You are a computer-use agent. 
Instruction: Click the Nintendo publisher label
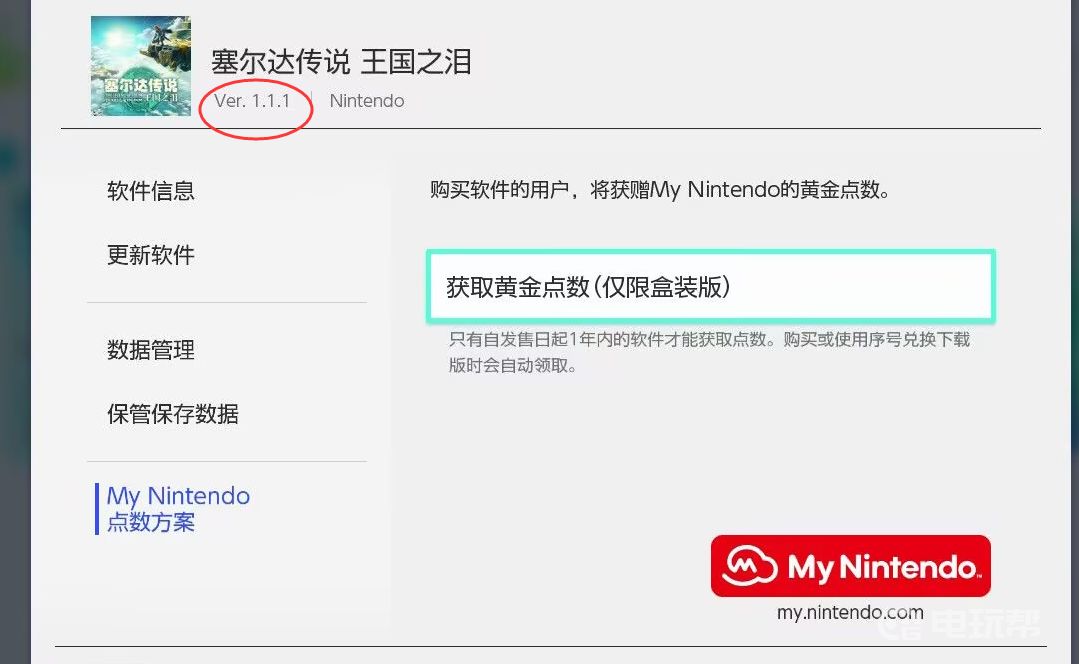pyautogui.click(x=367, y=100)
